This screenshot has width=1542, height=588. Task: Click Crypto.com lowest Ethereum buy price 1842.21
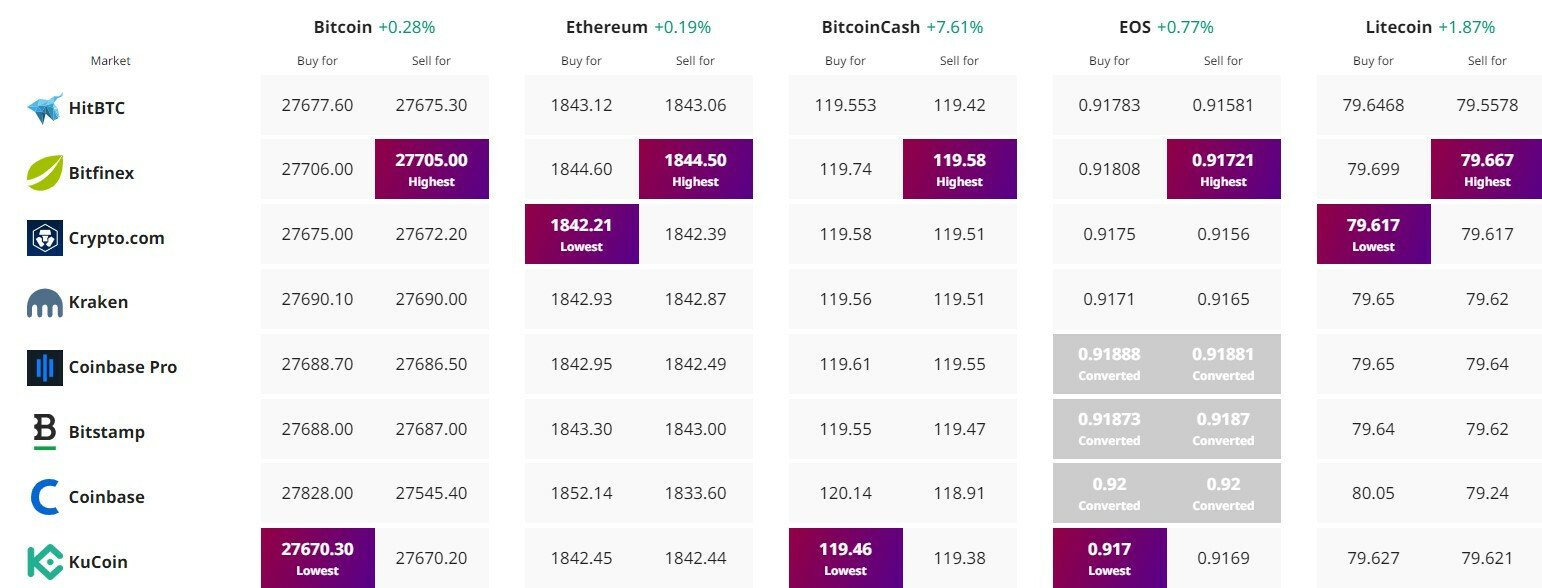582,234
